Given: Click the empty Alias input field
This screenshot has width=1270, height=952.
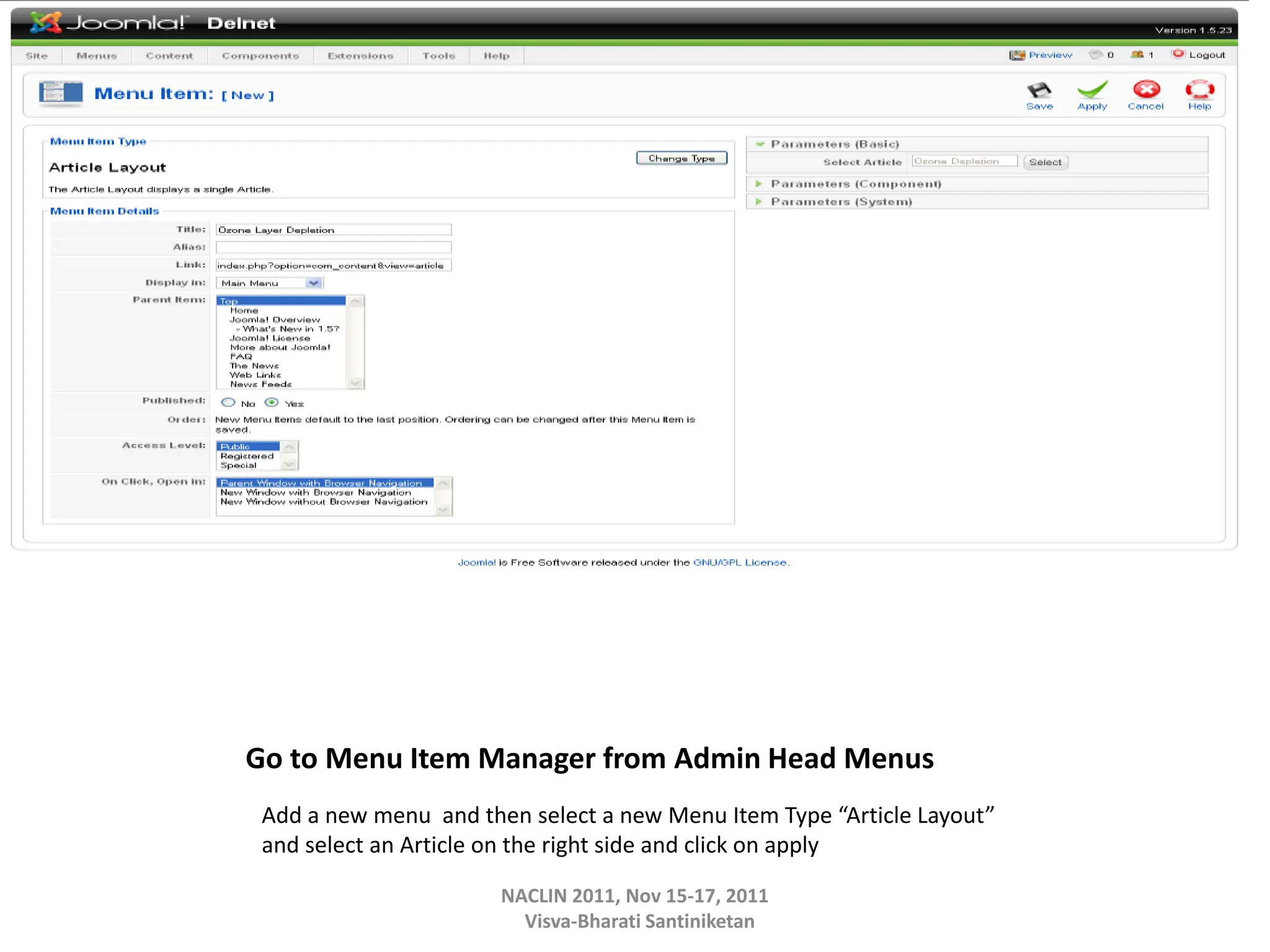Looking at the screenshot, I should coord(334,247).
